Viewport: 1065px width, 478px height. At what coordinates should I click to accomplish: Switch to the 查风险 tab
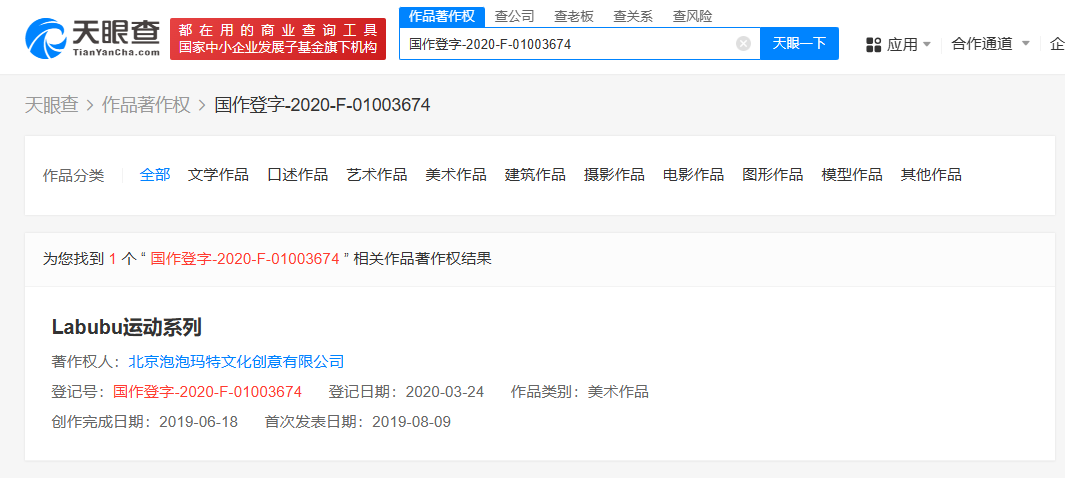(x=692, y=16)
